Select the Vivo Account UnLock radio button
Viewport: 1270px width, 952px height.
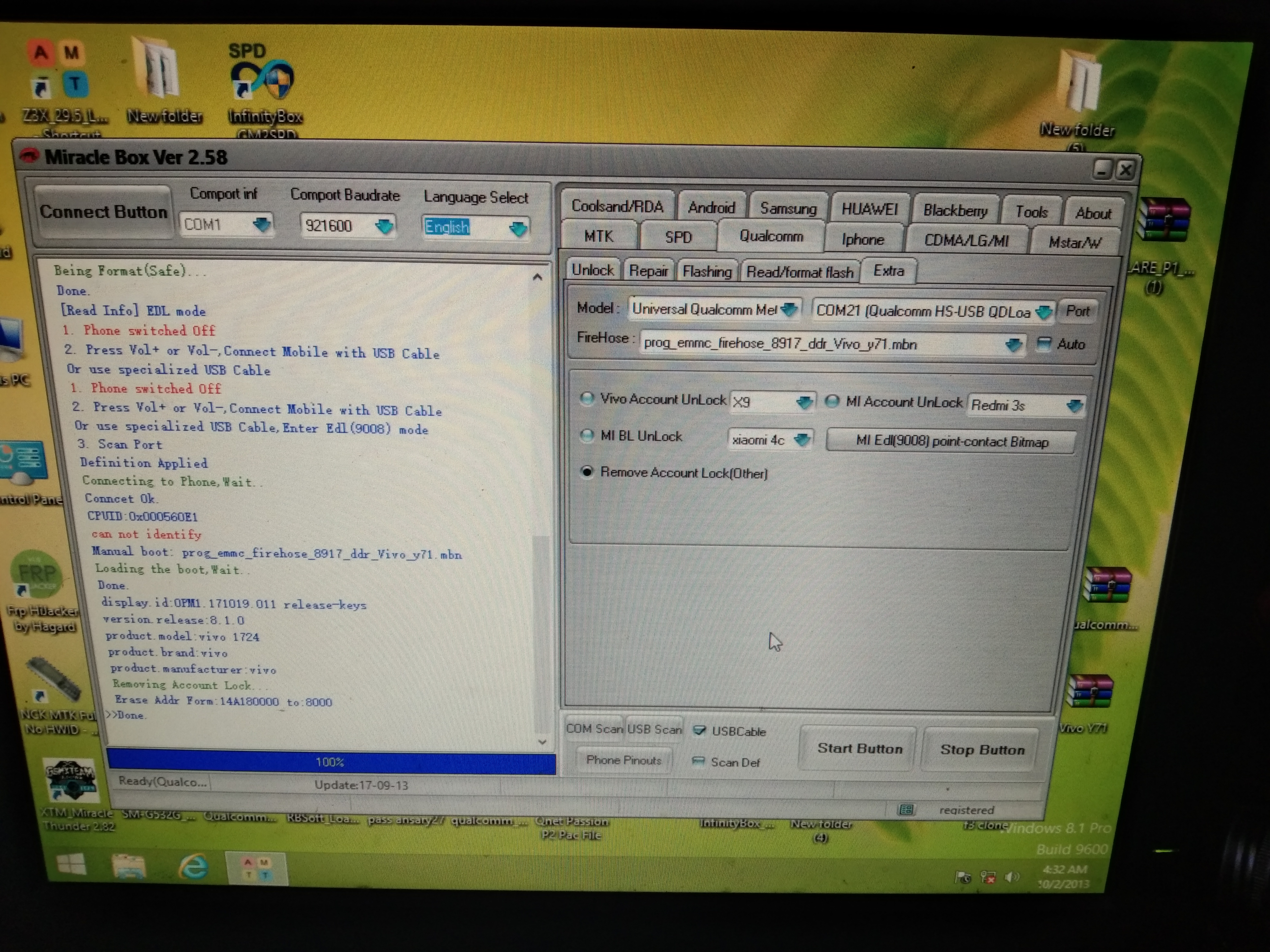click(587, 398)
